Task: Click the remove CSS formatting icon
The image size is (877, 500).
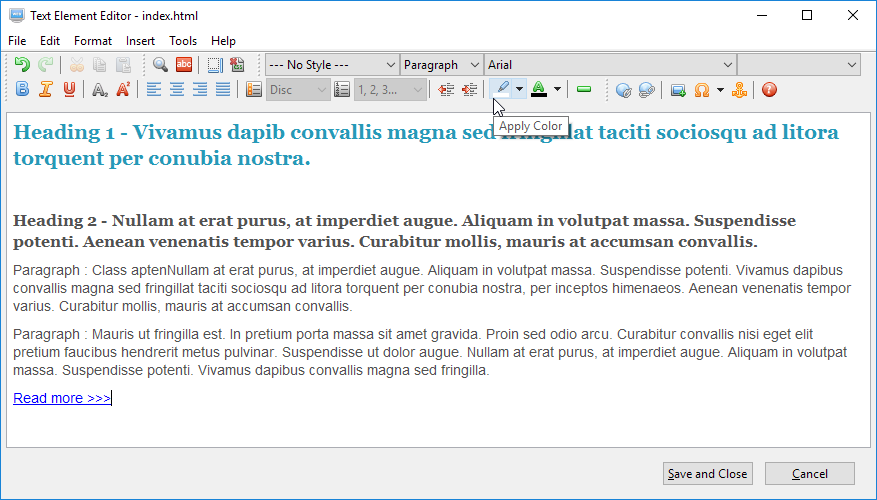Action: click(x=237, y=65)
